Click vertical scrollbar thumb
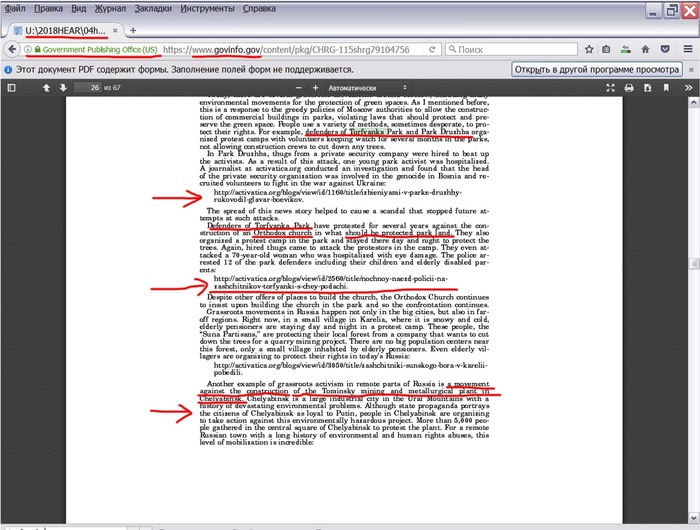 coord(694,263)
